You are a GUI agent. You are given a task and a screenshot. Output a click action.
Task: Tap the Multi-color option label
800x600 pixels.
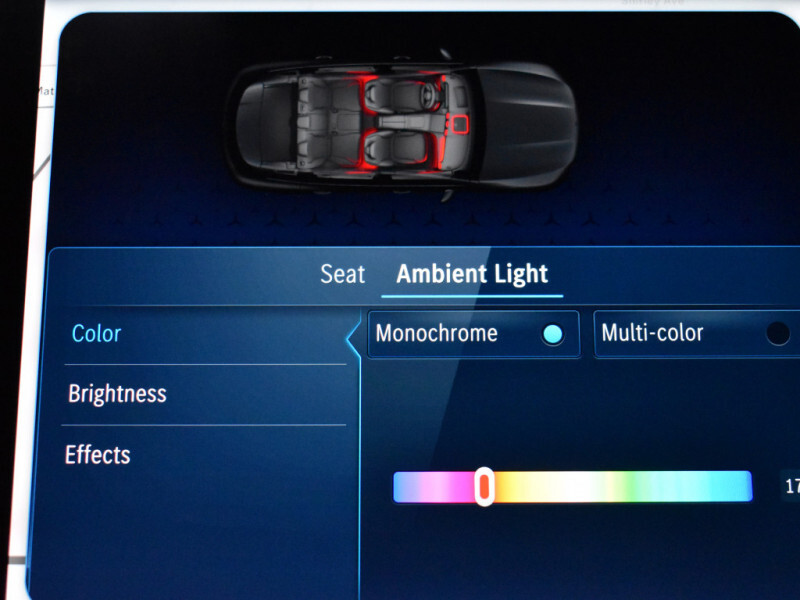tap(652, 333)
